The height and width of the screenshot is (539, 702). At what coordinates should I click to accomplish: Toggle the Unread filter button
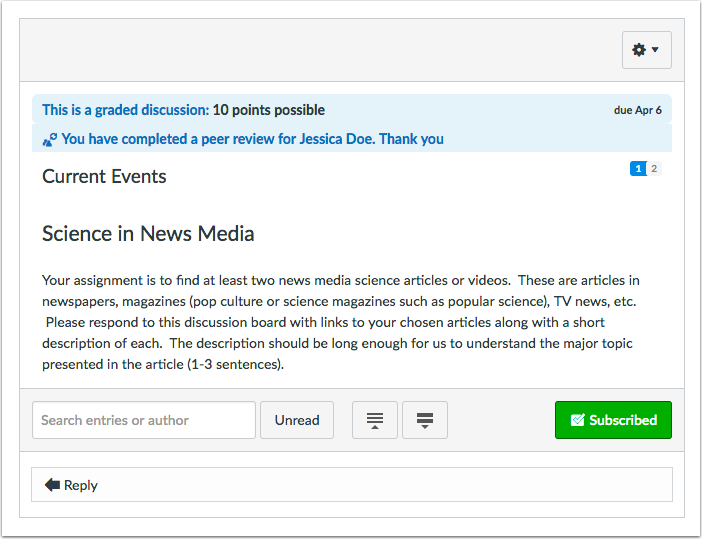click(x=297, y=420)
